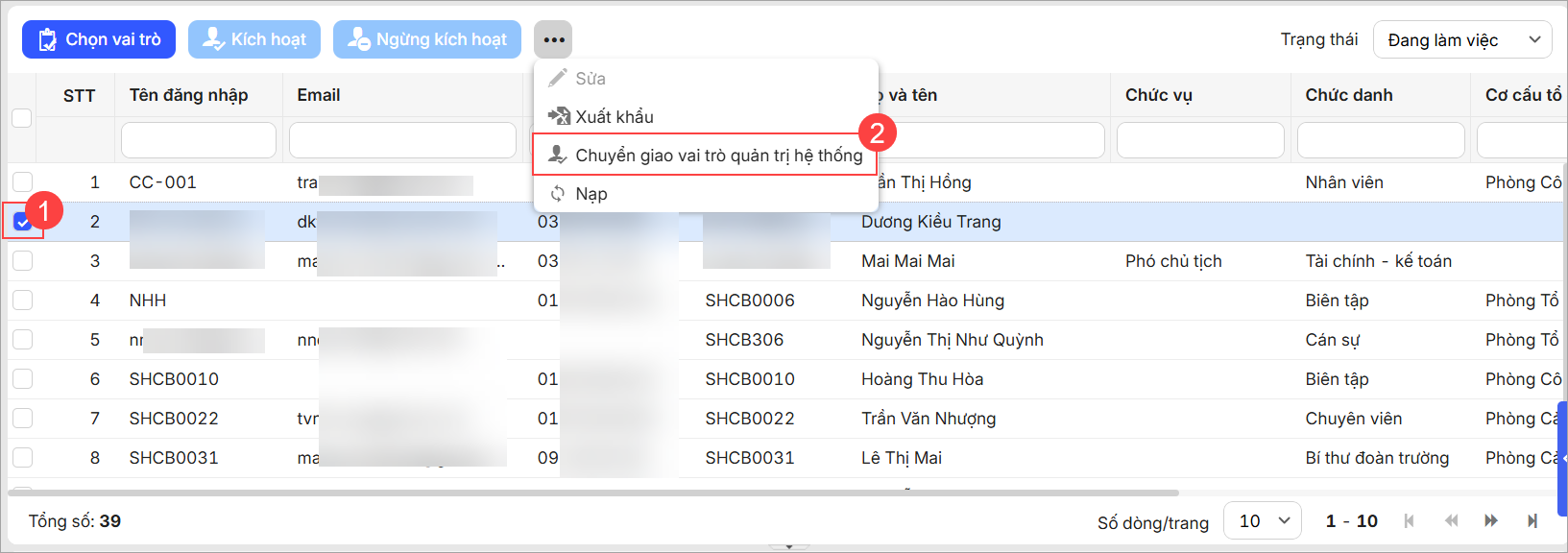Go to the first page icon
This screenshot has height=553, width=1568.
(1409, 520)
